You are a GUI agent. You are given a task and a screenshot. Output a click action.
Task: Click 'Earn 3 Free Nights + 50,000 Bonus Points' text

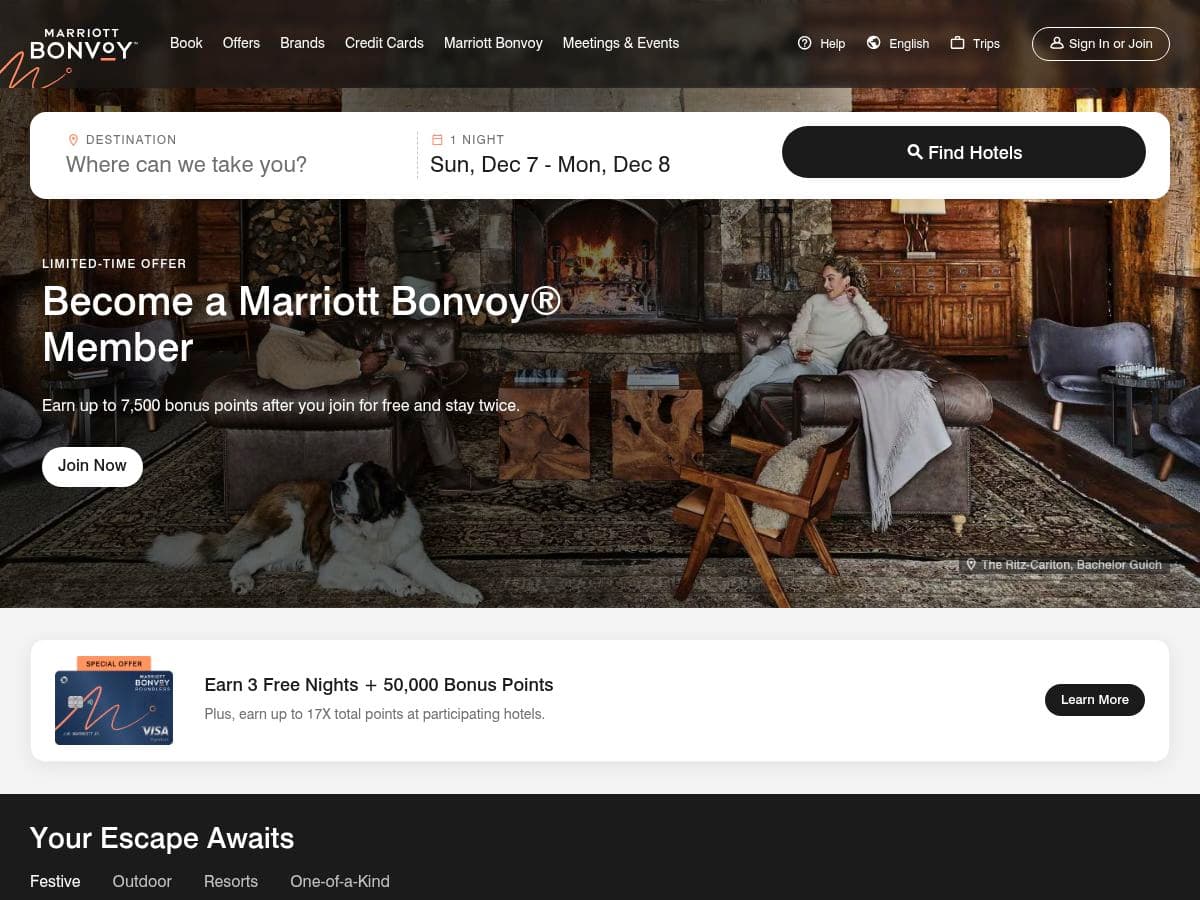(379, 685)
